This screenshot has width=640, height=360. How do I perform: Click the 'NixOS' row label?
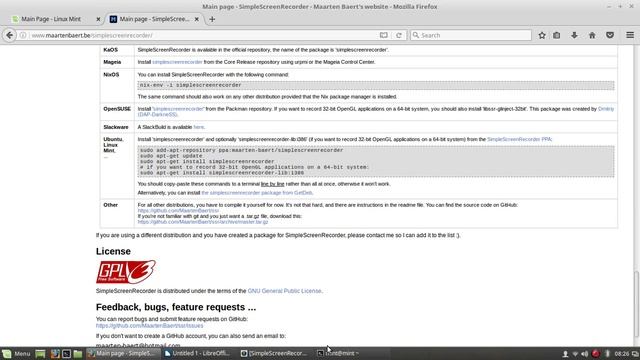coord(111,75)
